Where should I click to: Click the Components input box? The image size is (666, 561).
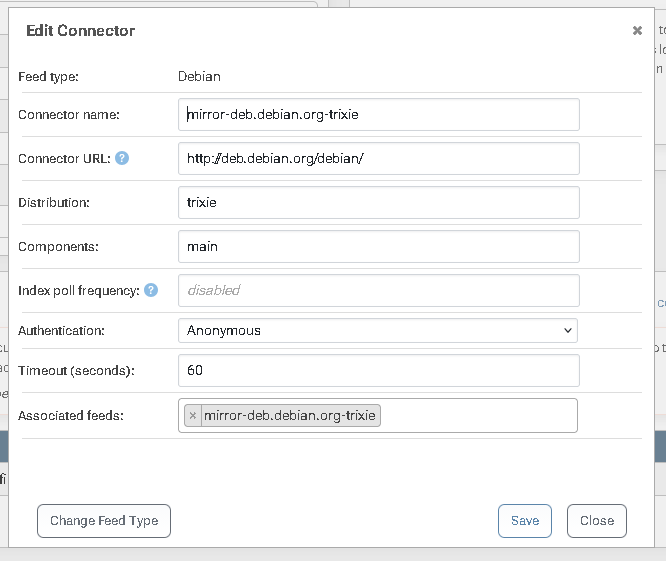tap(378, 246)
